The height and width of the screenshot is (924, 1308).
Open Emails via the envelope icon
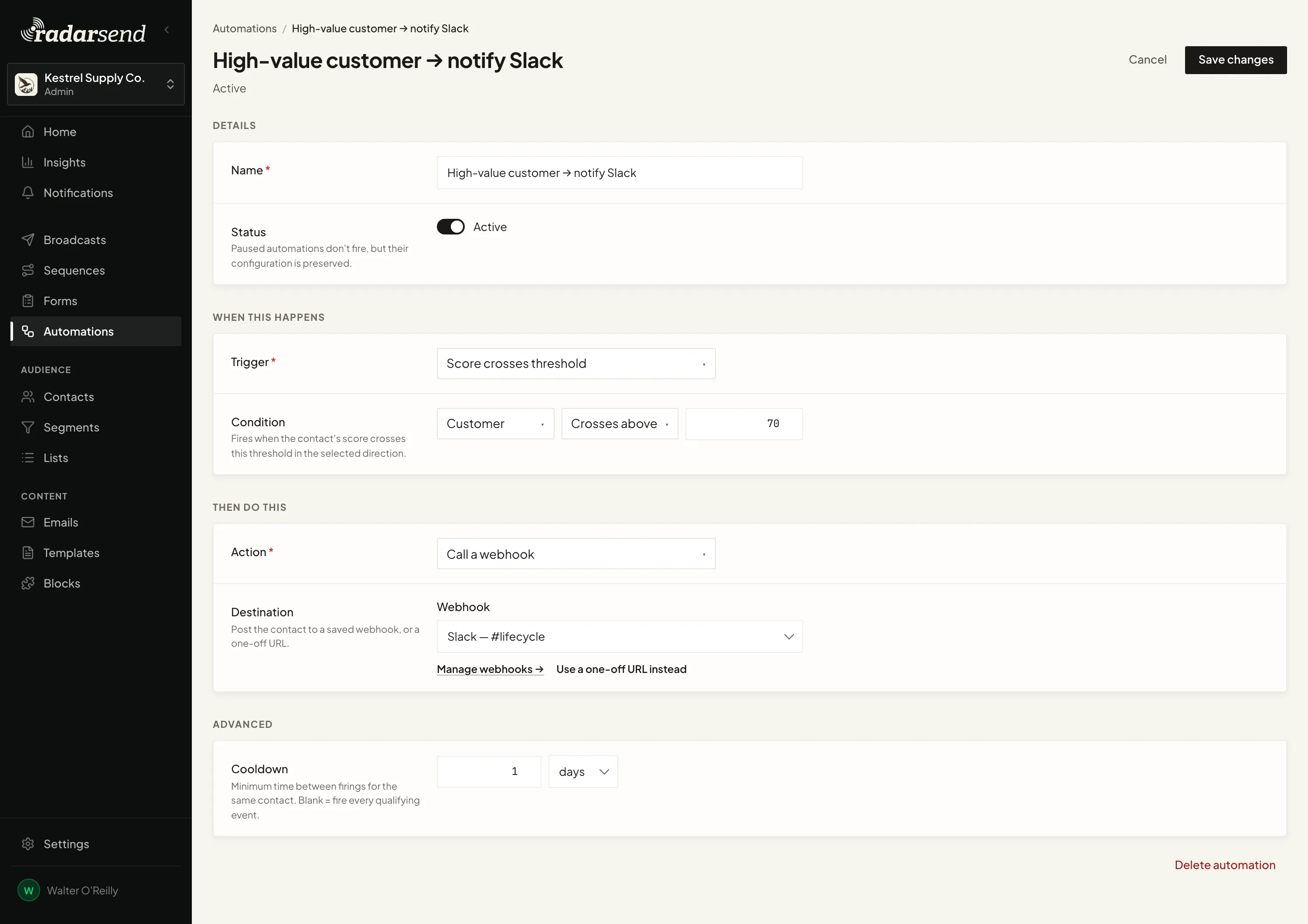[x=28, y=522]
